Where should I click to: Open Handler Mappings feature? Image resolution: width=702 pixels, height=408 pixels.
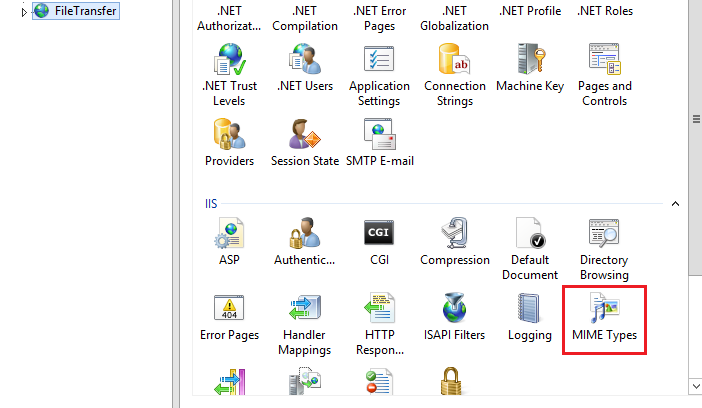tap(304, 324)
